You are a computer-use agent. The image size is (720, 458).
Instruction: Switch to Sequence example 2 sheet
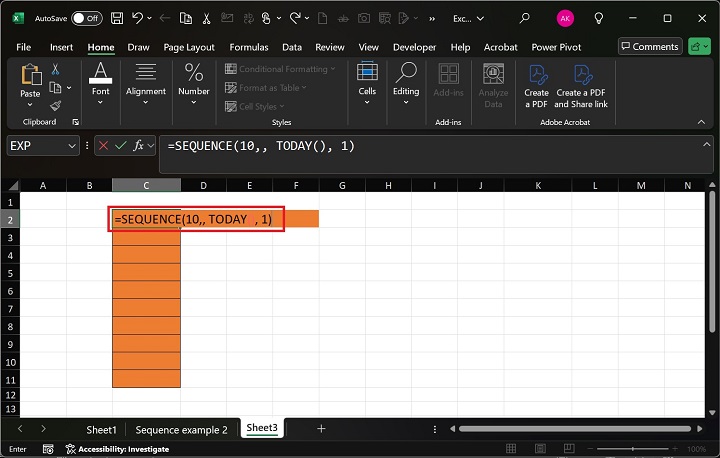coord(181,429)
